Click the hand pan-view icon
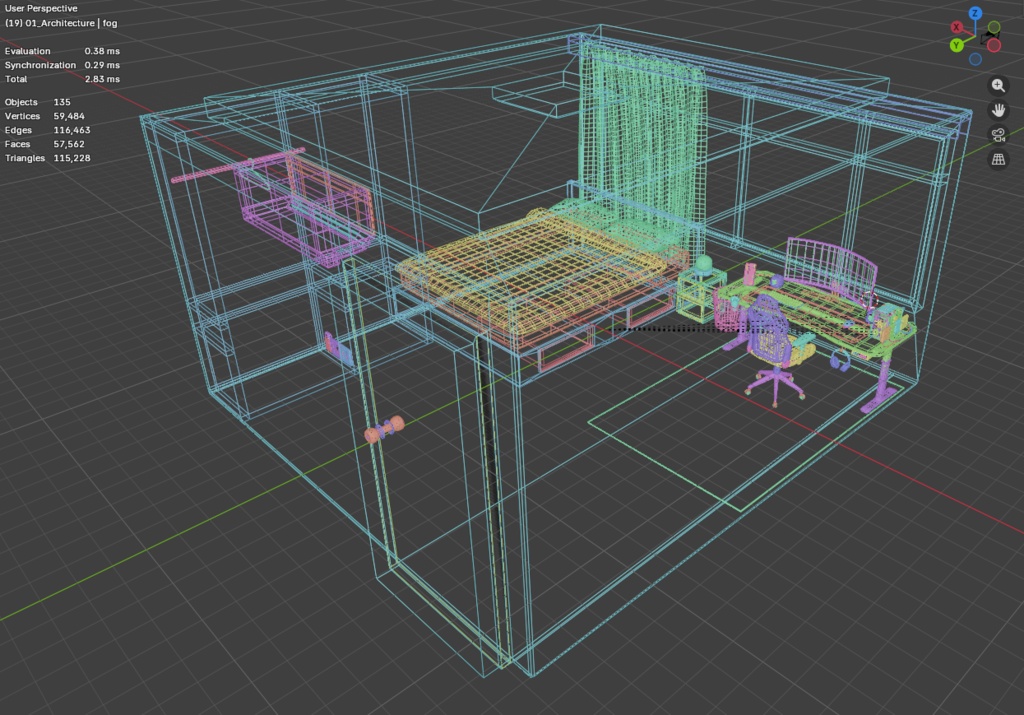1024x715 pixels. click(x=998, y=110)
